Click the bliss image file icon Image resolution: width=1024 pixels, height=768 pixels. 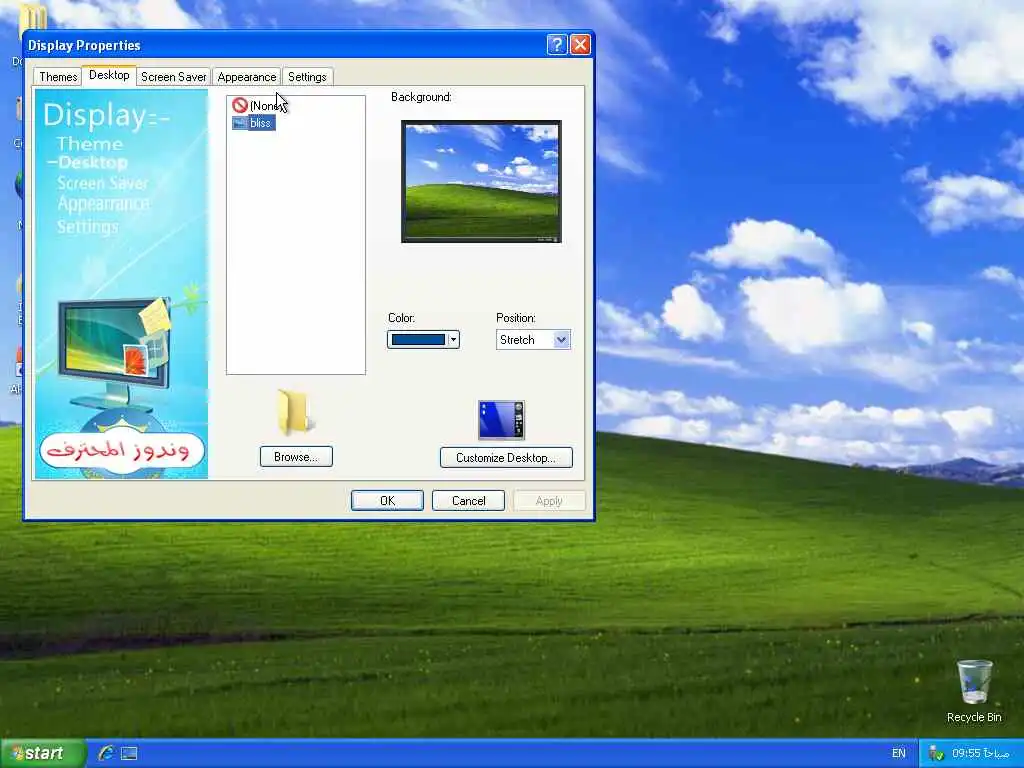[240, 123]
